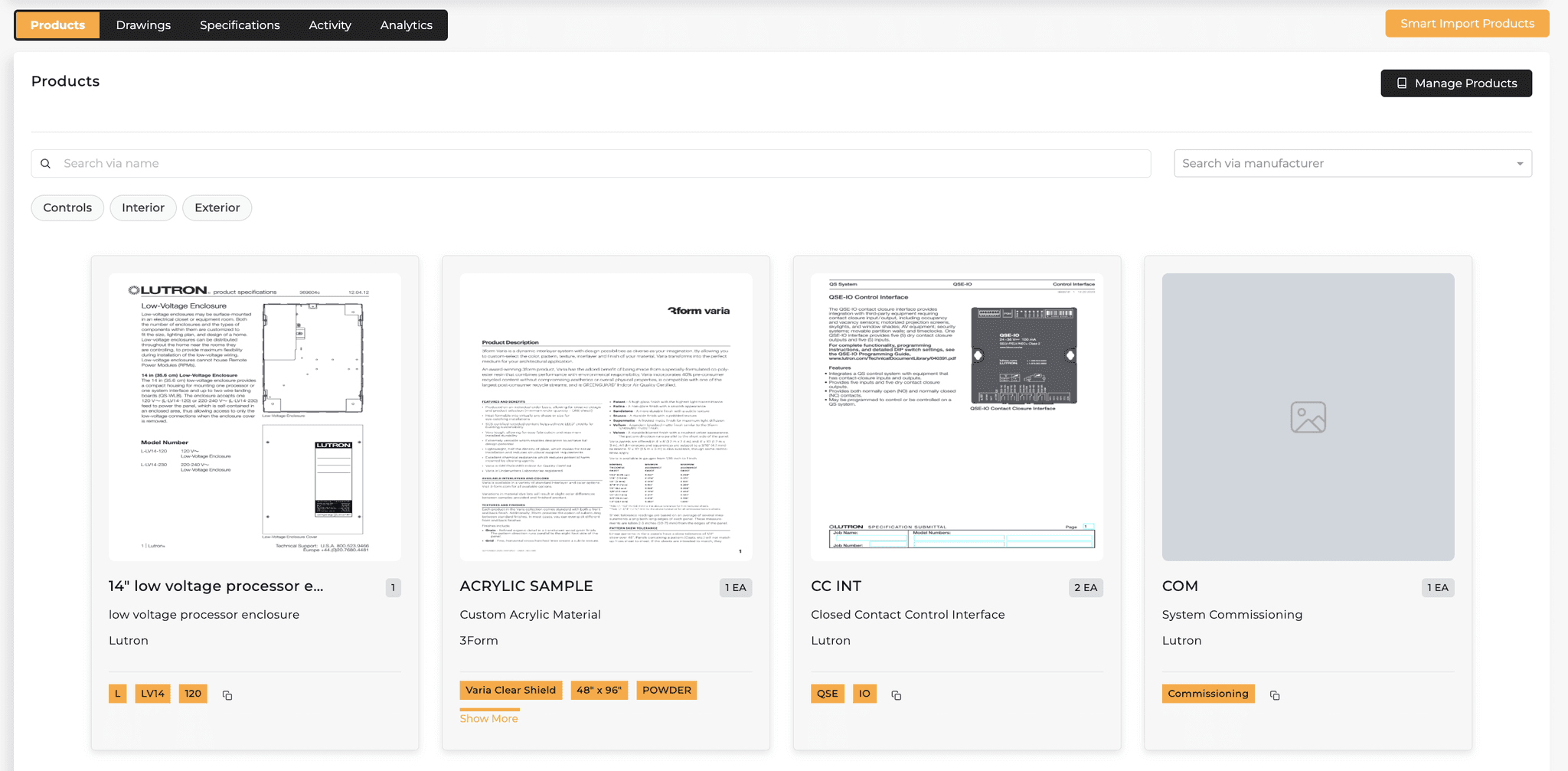This screenshot has width=1568, height=771.
Task: Go to the Specifications tab
Action: [x=240, y=25]
